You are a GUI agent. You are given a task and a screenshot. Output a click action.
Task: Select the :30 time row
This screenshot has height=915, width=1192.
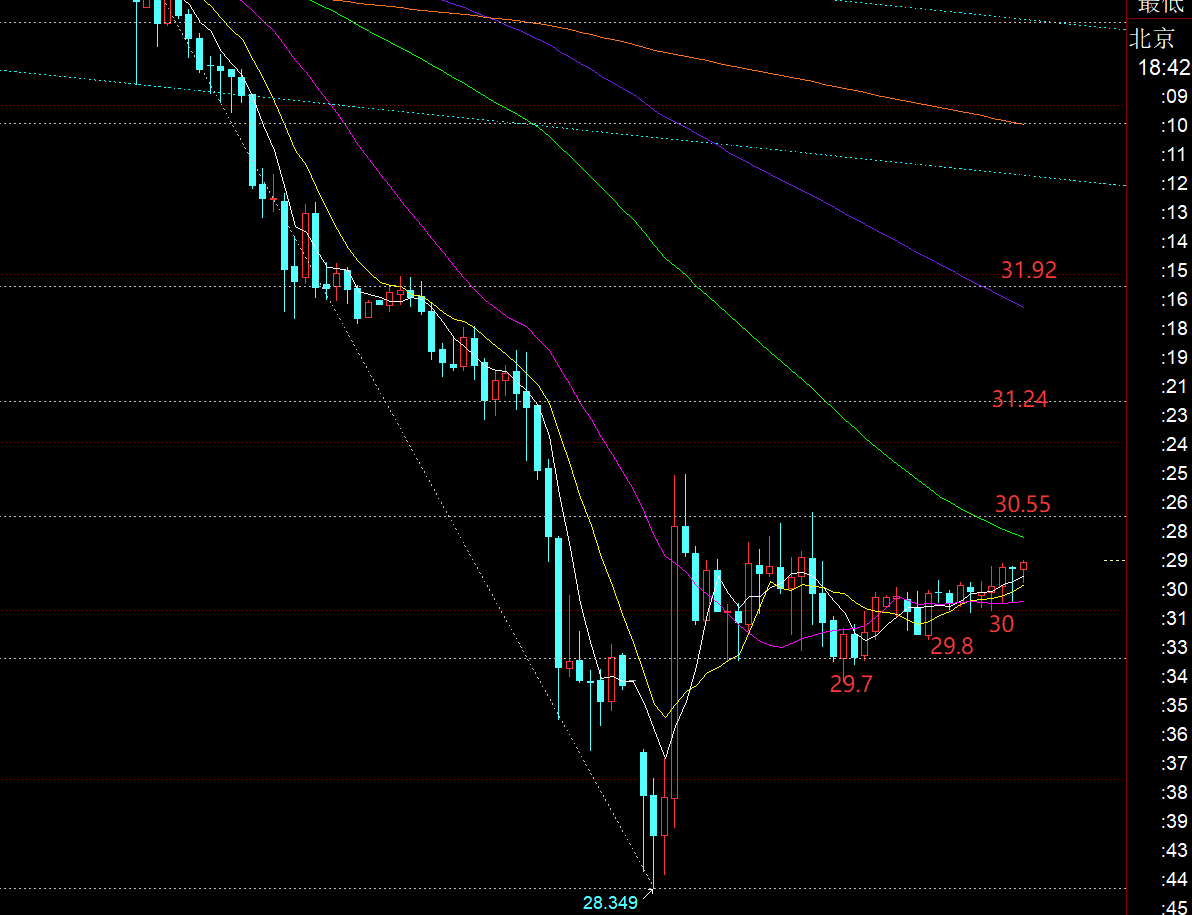pos(1175,590)
